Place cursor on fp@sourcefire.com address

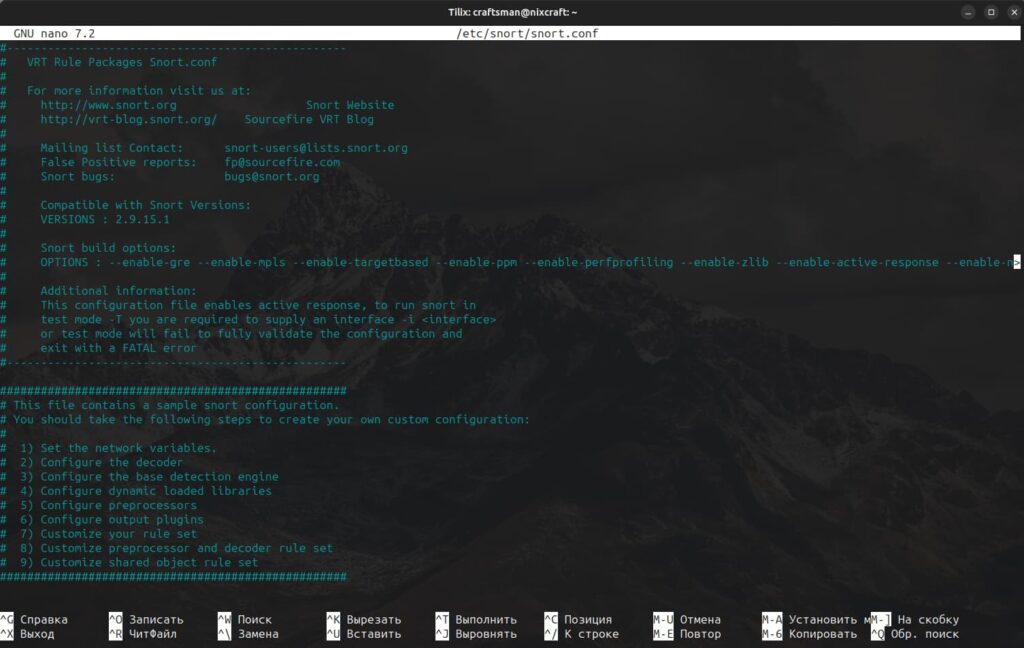pyautogui.click(x=282, y=162)
